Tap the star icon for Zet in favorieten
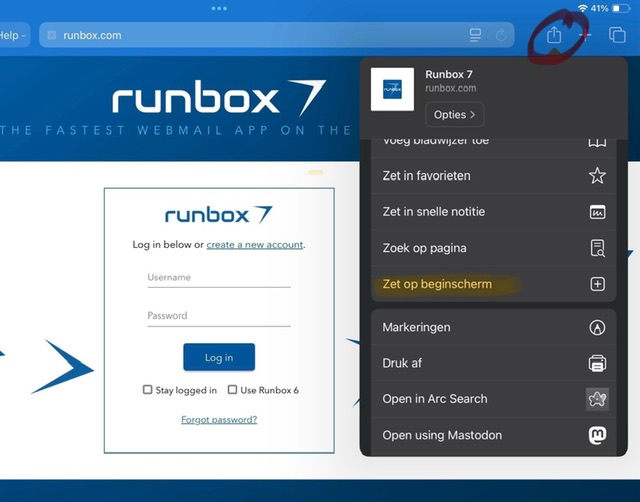Viewport: 640px width, 502px height. (597, 175)
